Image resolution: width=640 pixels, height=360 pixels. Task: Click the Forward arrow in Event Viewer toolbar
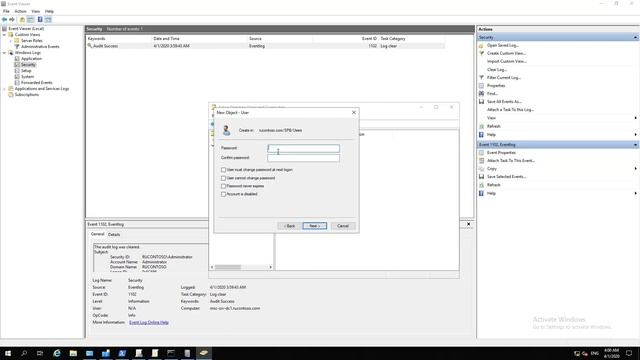[12, 20]
